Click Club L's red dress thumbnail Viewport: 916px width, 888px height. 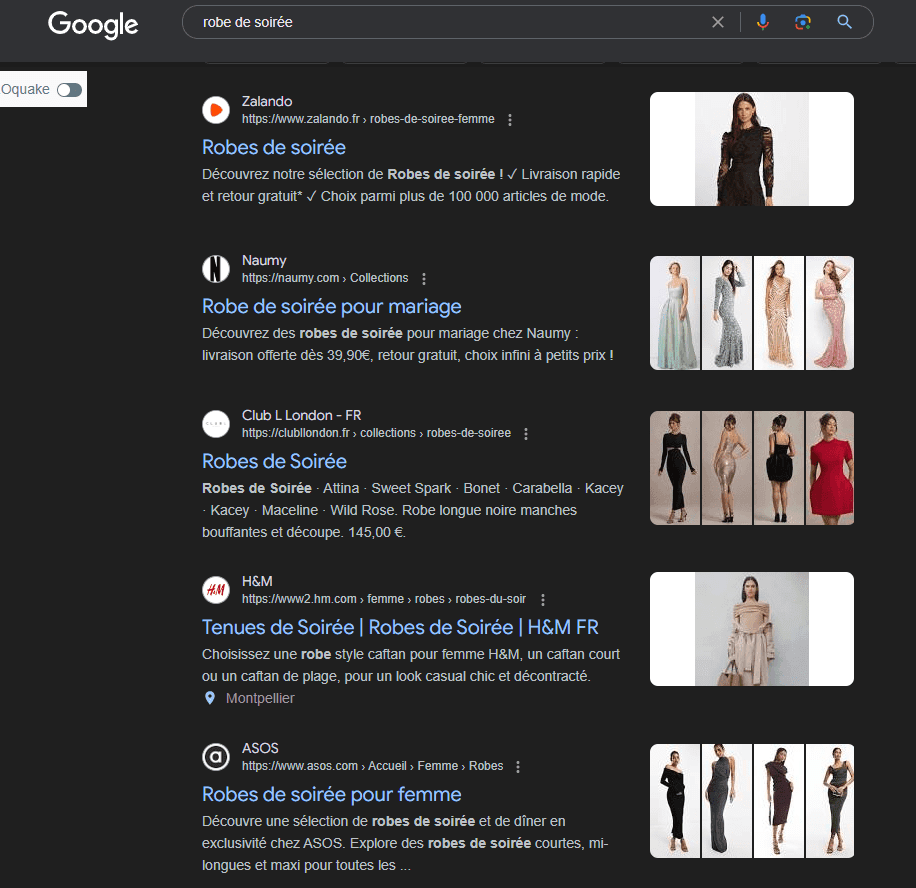pyautogui.click(x=830, y=468)
